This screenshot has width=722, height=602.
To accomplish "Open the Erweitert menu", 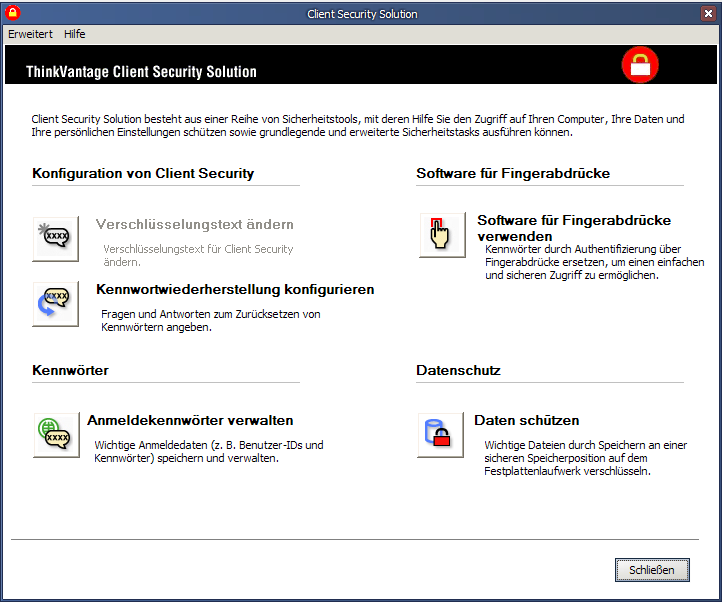I will point(30,34).
